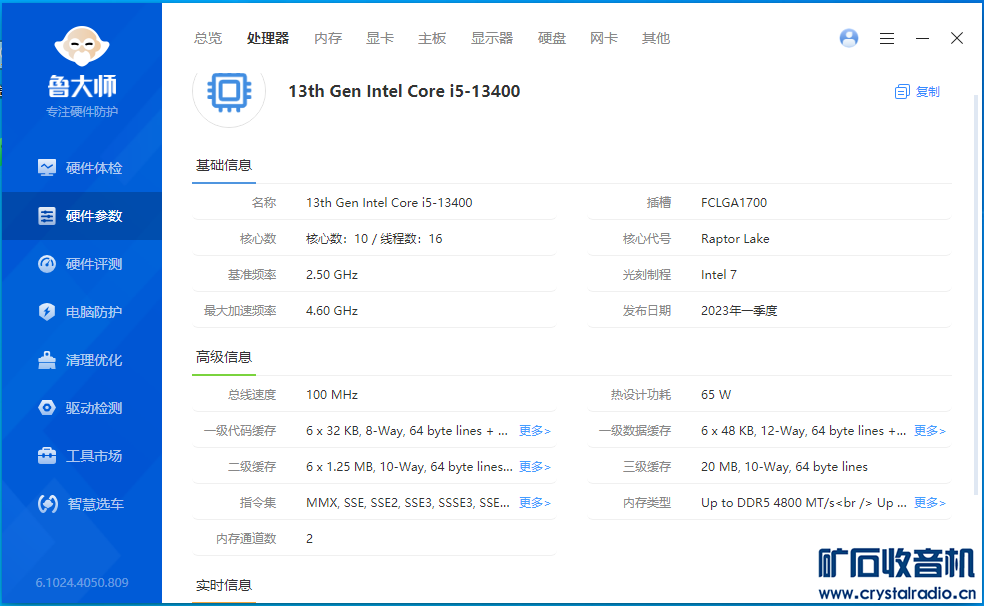The image size is (984, 606).
Task: Expand 一级数据缓存 更多 details
Action: tap(929, 431)
